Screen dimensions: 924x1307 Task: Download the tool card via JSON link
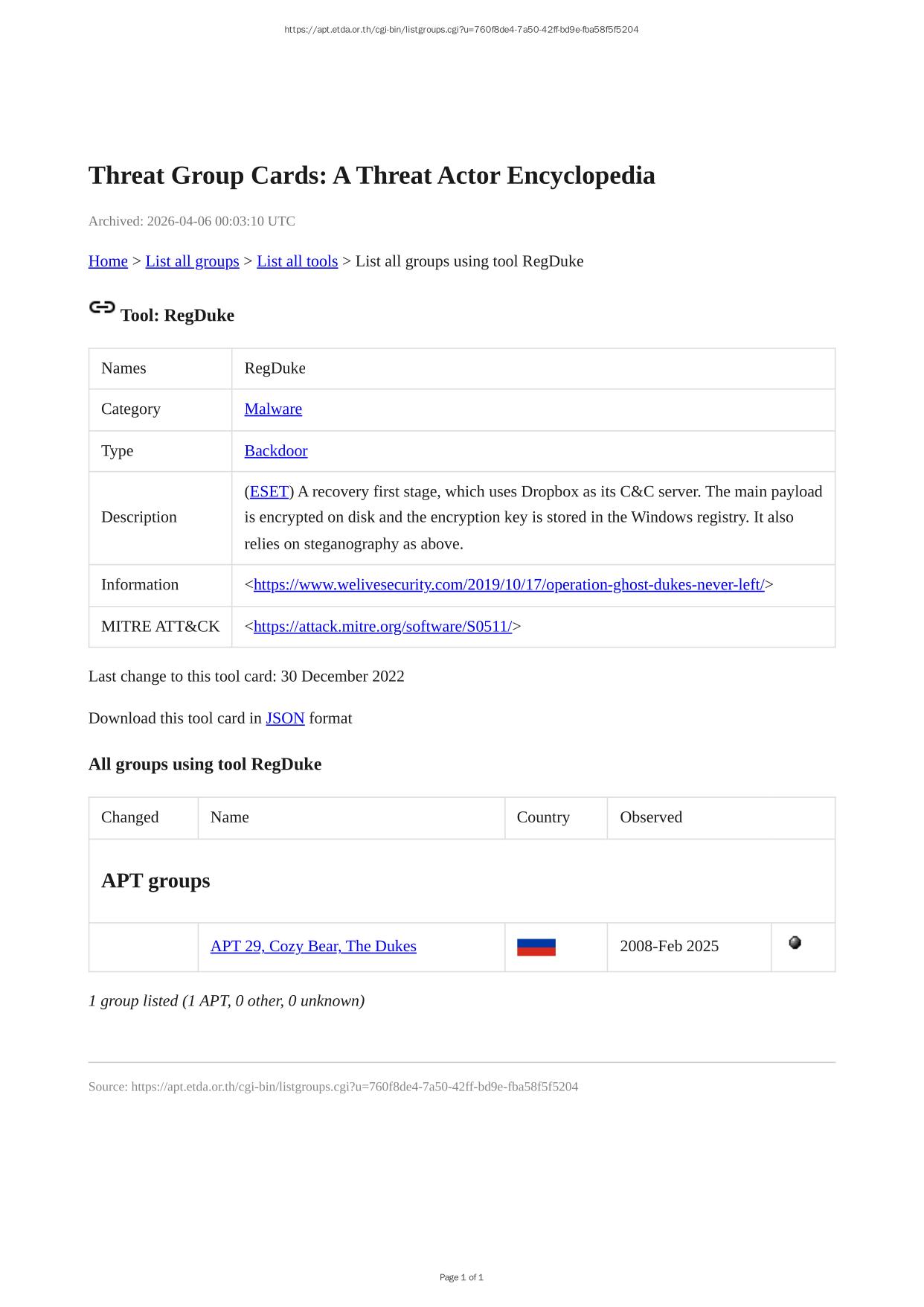[x=285, y=718]
